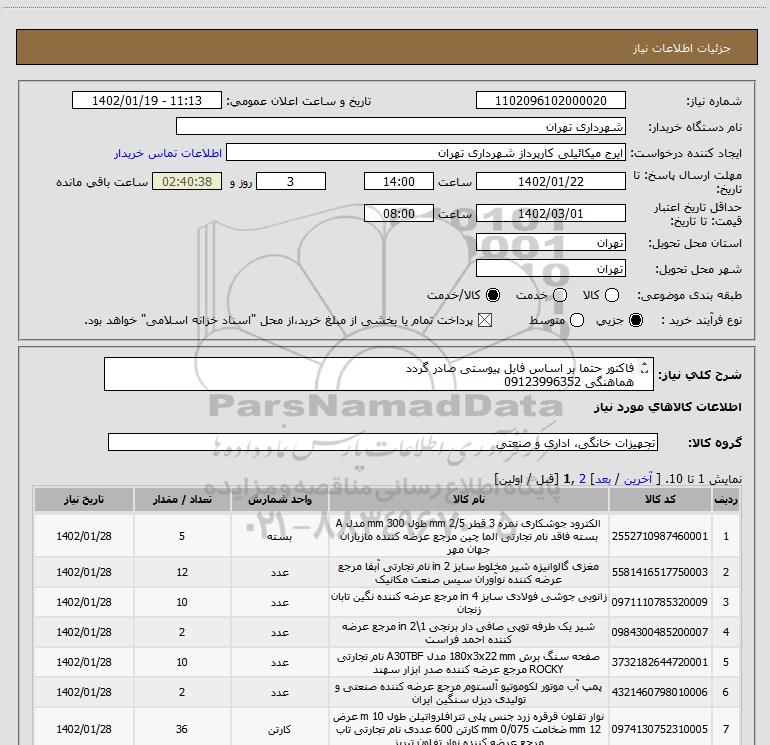Click the announcement date field 1402/01/19 - 11:13
The width and height of the screenshot is (770, 745).
point(147,100)
